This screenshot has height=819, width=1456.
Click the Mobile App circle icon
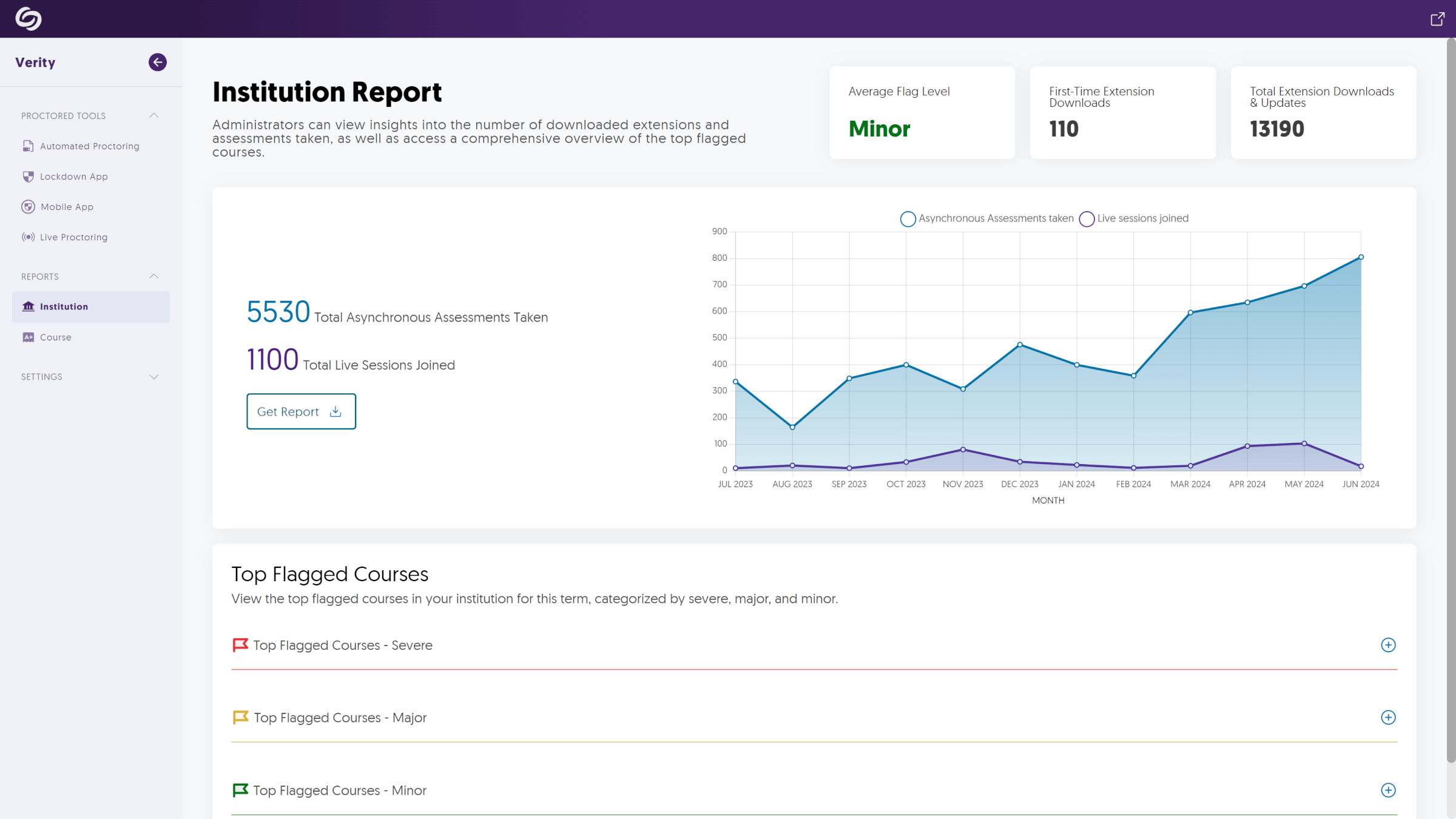click(28, 207)
